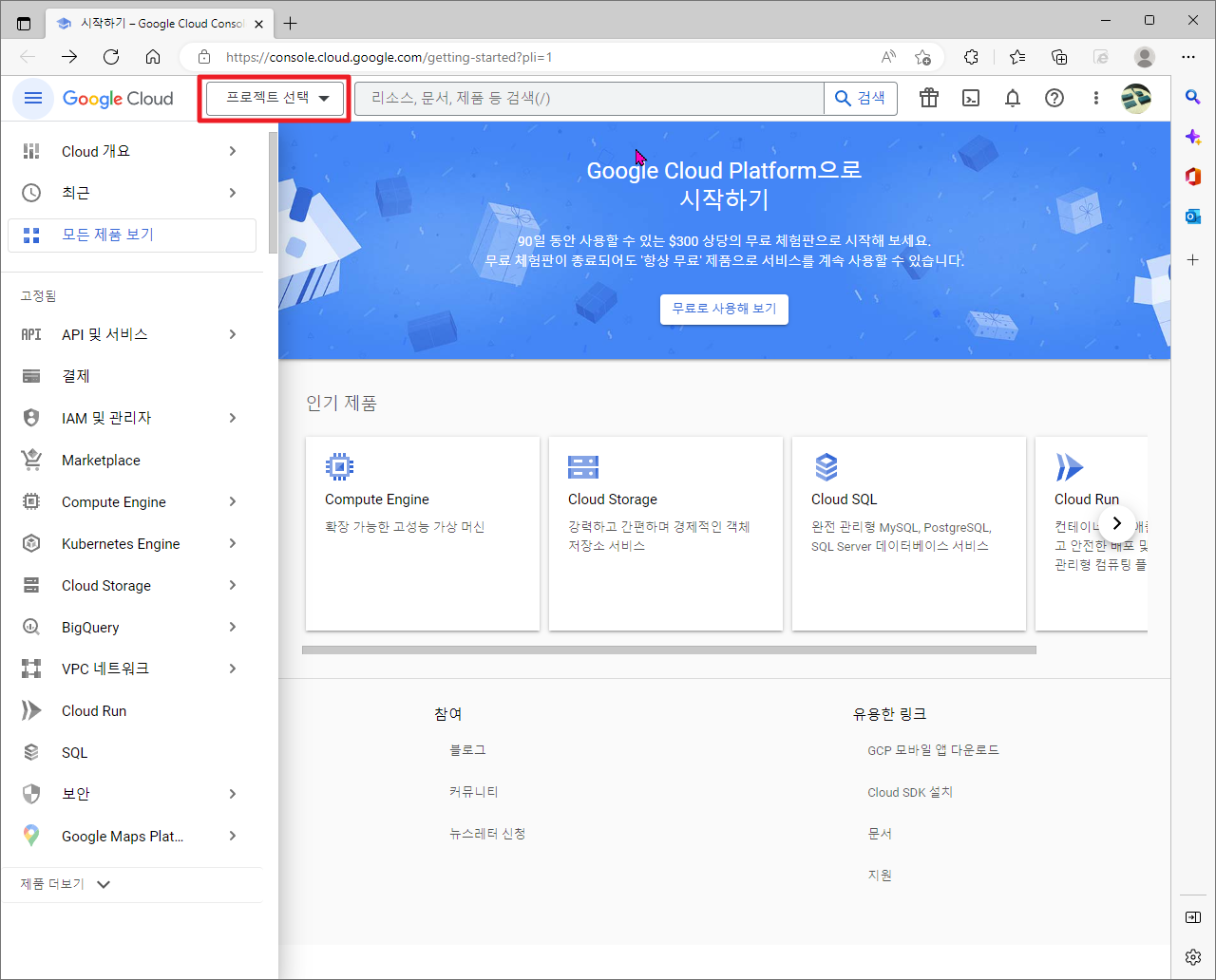Open Marketplace menu item
The image size is (1216, 980).
[132, 460]
